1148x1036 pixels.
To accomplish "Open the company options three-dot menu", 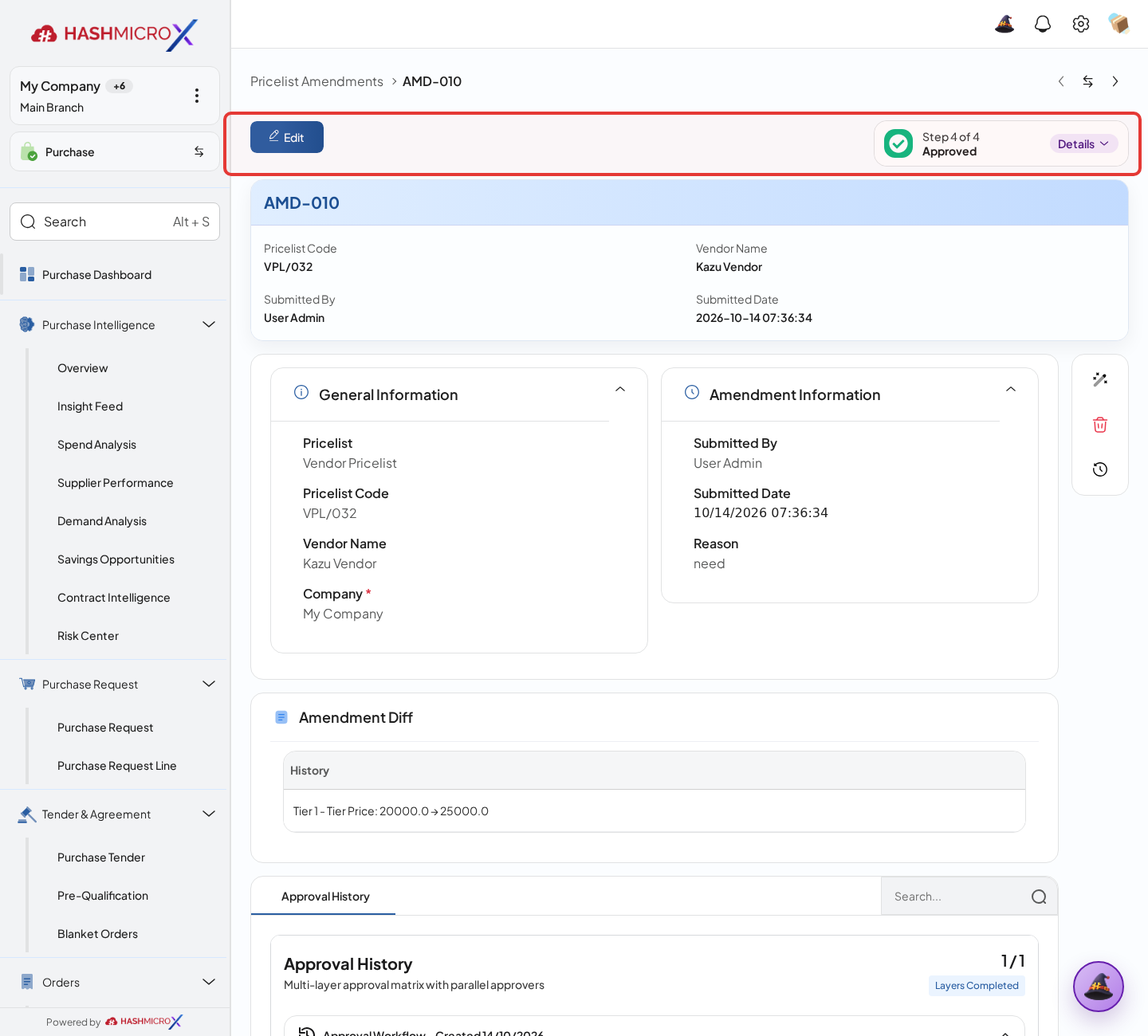I will click(x=197, y=96).
